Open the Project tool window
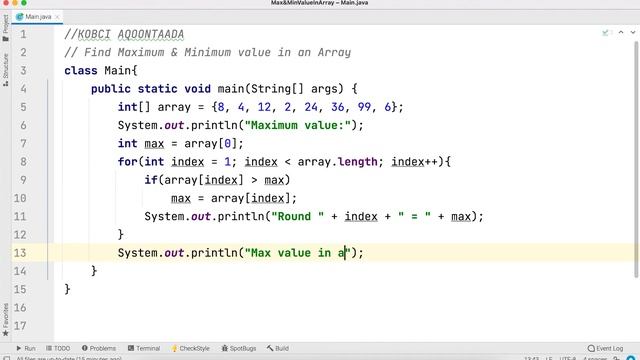640x360 pixels. [5, 28]
